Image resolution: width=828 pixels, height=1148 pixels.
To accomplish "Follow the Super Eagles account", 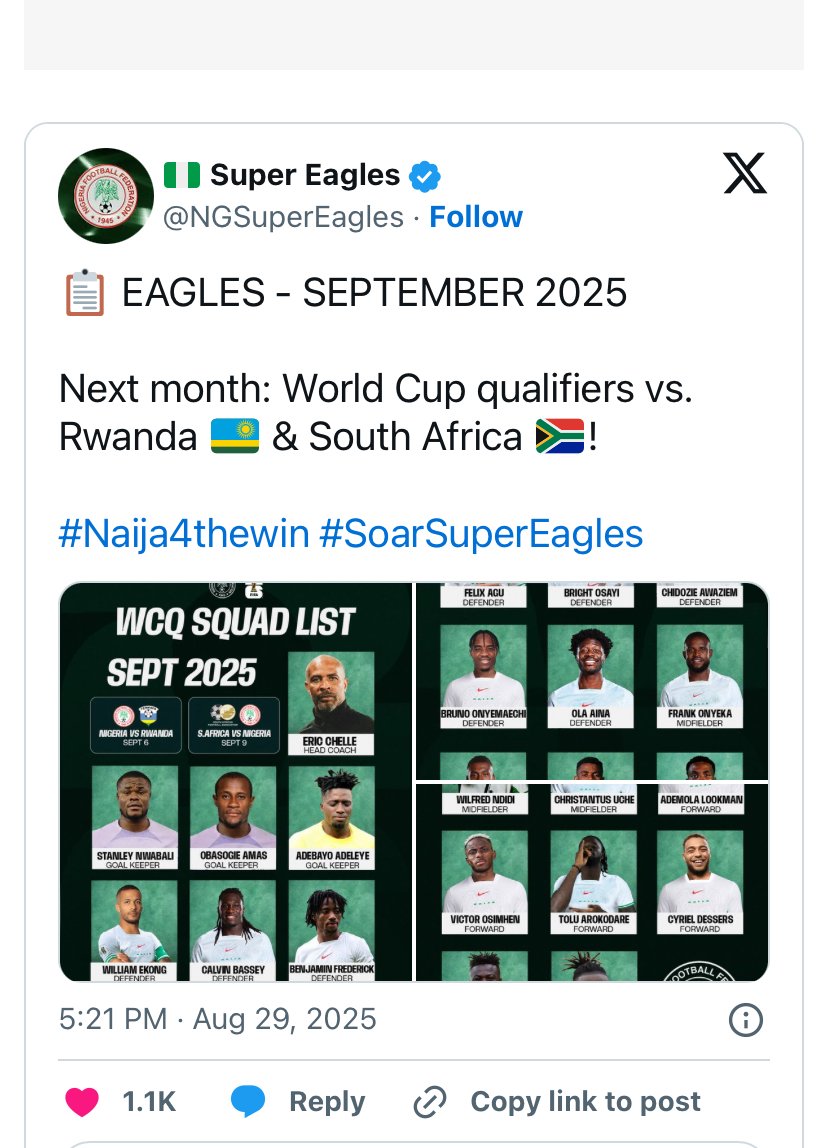I will click(476, 217).
